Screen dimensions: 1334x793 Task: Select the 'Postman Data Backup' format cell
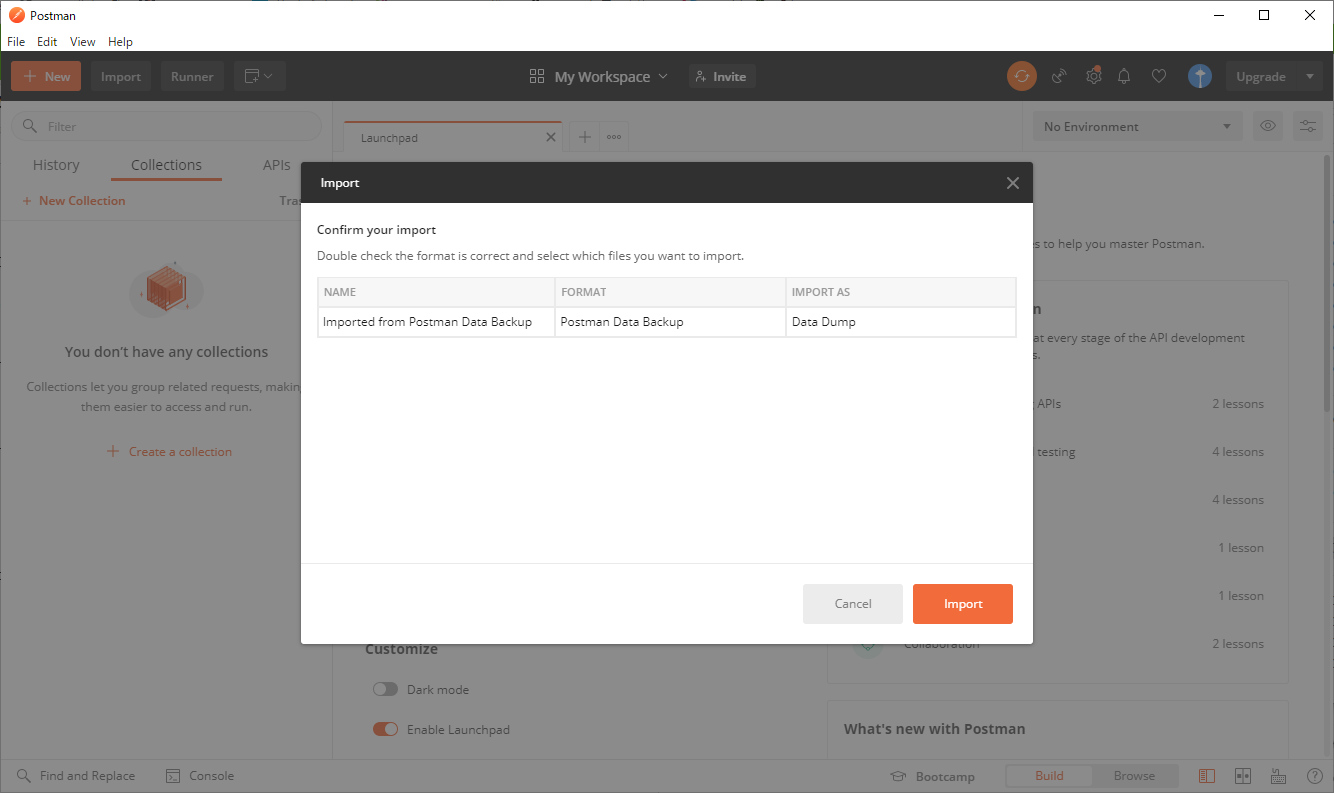[670, 322]
